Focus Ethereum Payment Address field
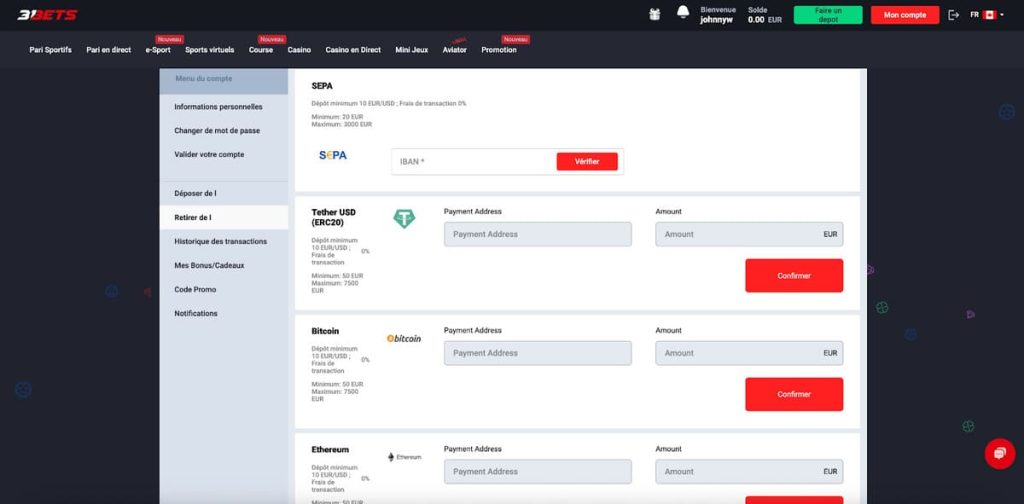This screenshot has width=1024, height=504. (537, 471)
